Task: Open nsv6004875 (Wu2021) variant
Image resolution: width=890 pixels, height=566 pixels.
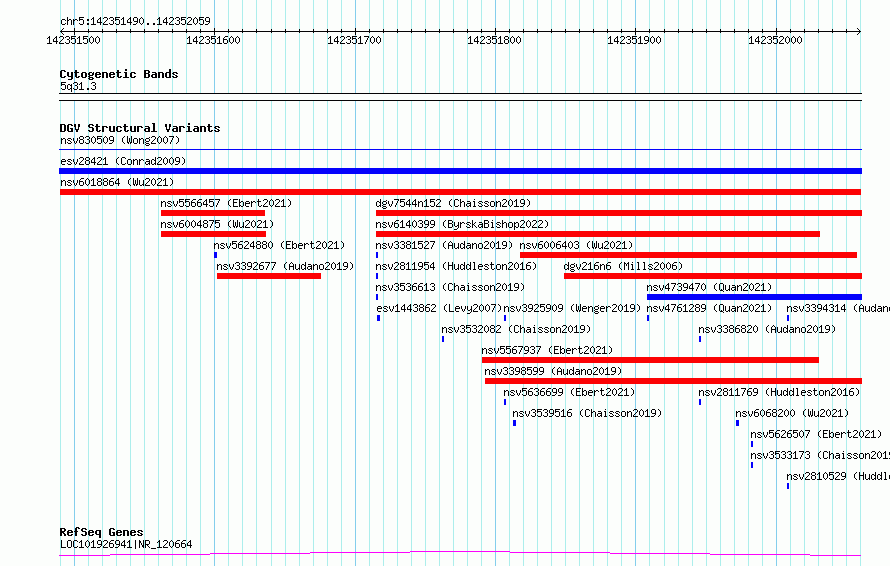Action: (x=217, y=224)
